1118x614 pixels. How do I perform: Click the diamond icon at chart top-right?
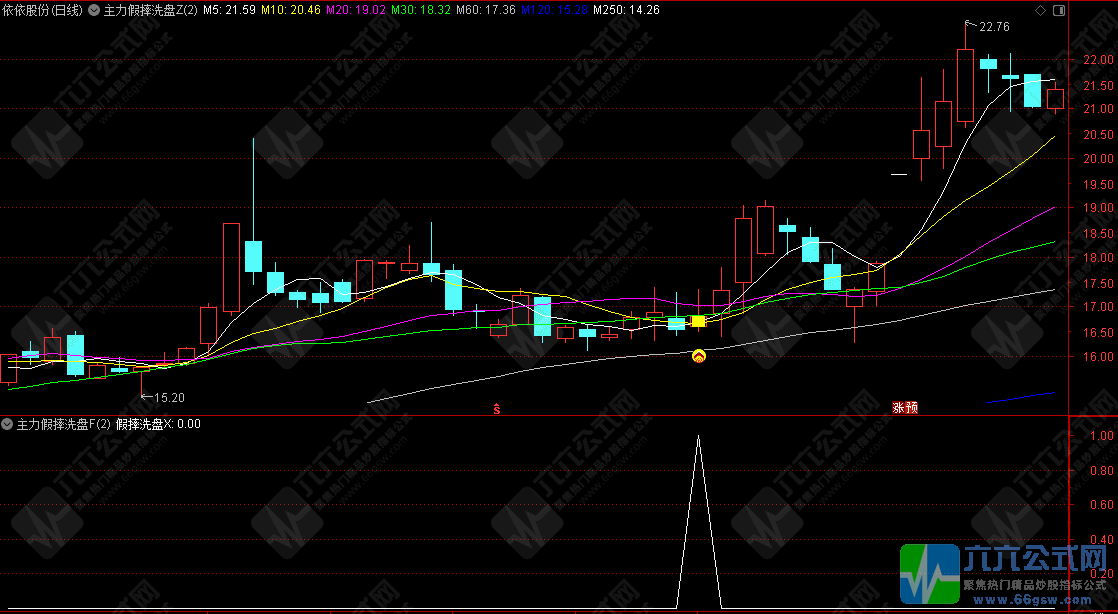pos(1039,10)
